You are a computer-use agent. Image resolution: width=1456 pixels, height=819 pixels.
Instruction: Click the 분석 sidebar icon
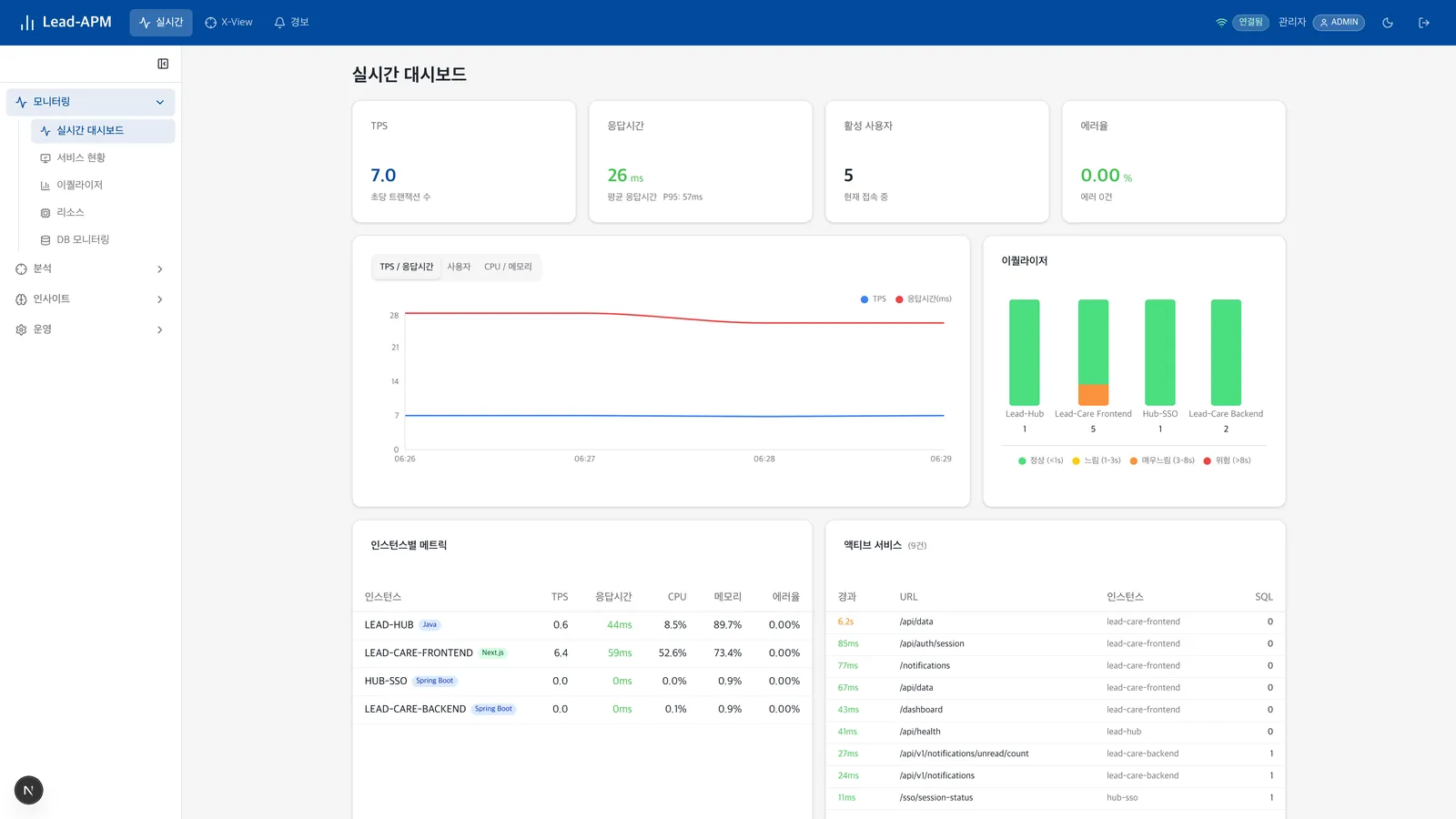(21, 269)
